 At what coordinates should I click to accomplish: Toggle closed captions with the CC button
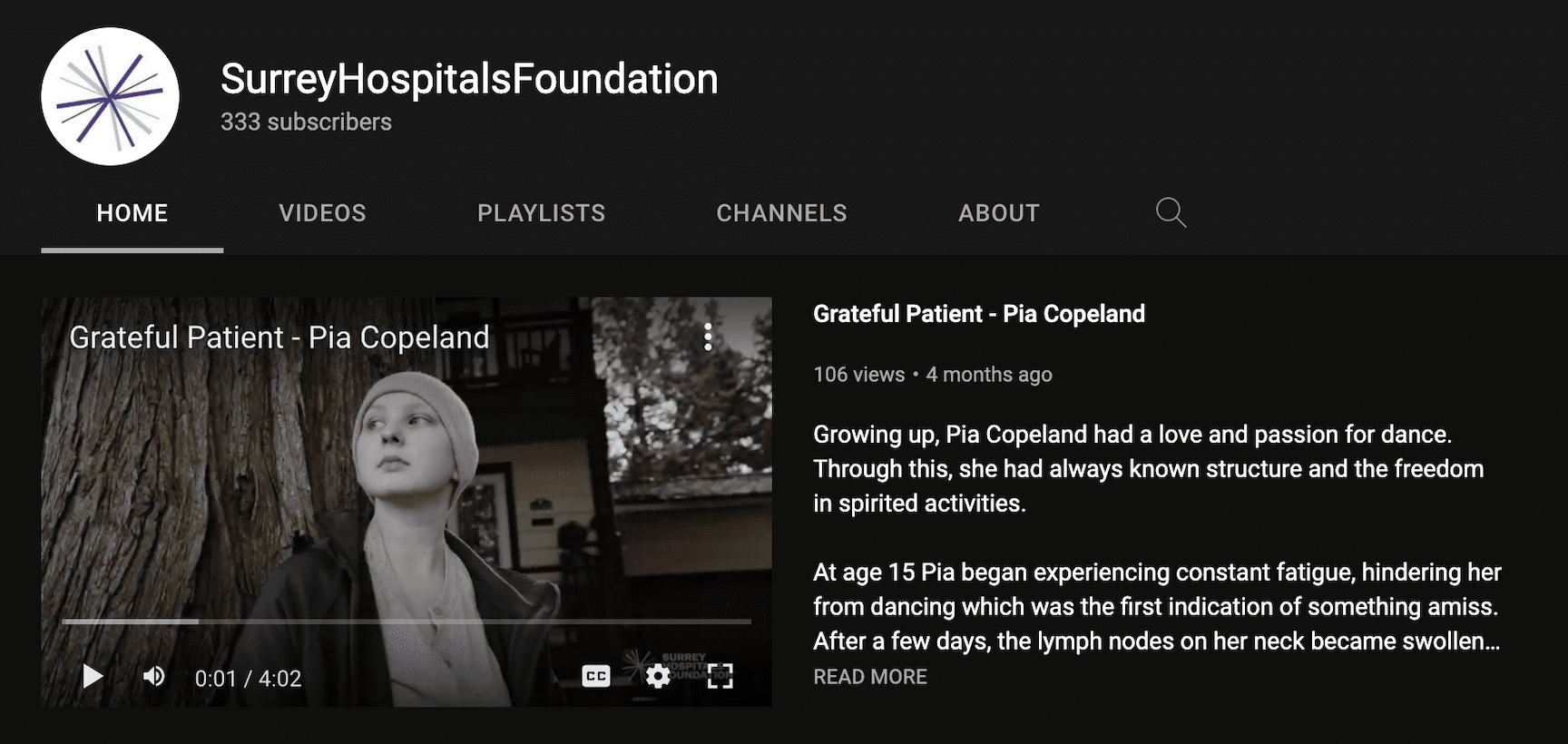point(595,677)
